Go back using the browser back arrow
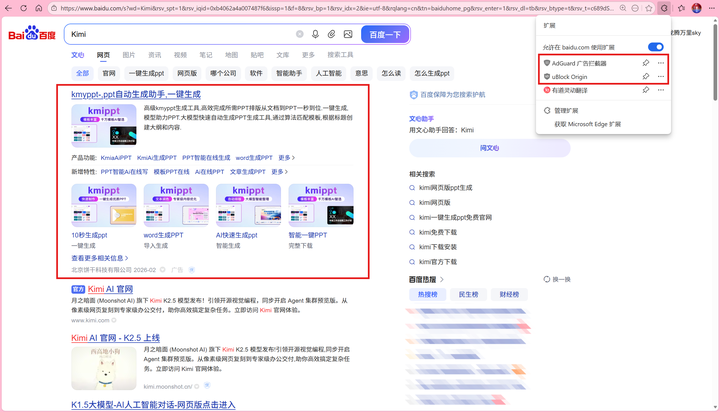 (8, 8)
